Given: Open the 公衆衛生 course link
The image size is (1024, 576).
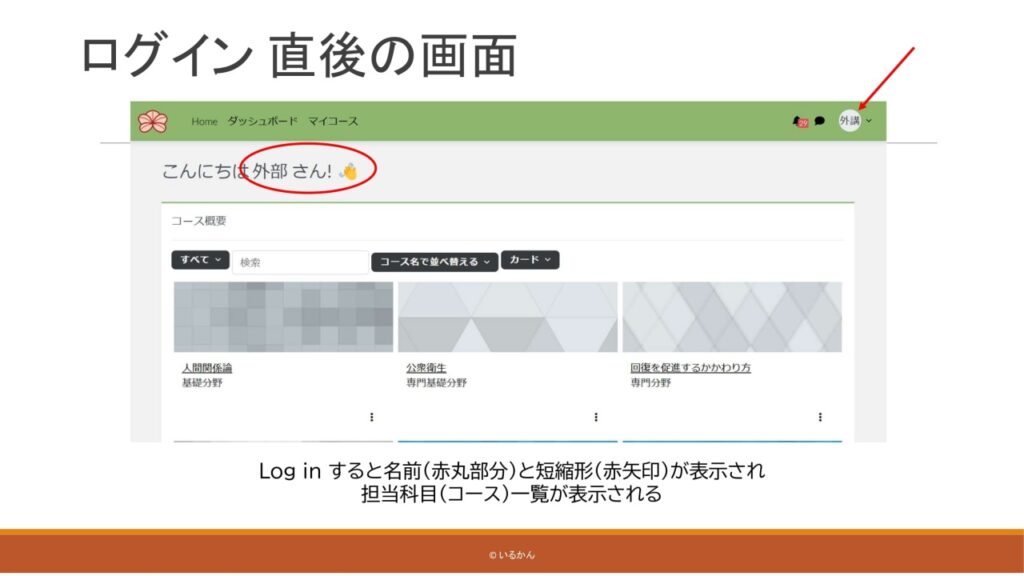Looking at the screenshot, I should pos(424,368).
